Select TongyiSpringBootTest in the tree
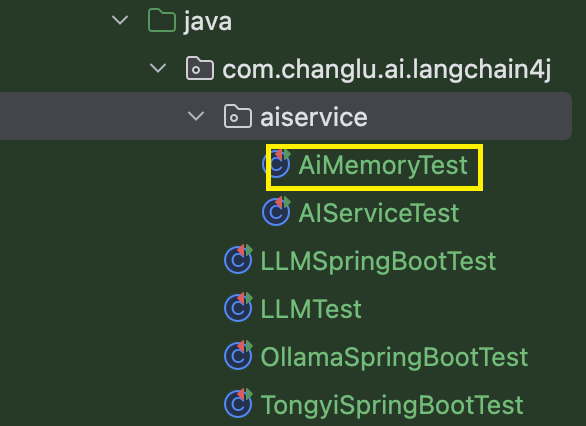 [x=392, y=405]
